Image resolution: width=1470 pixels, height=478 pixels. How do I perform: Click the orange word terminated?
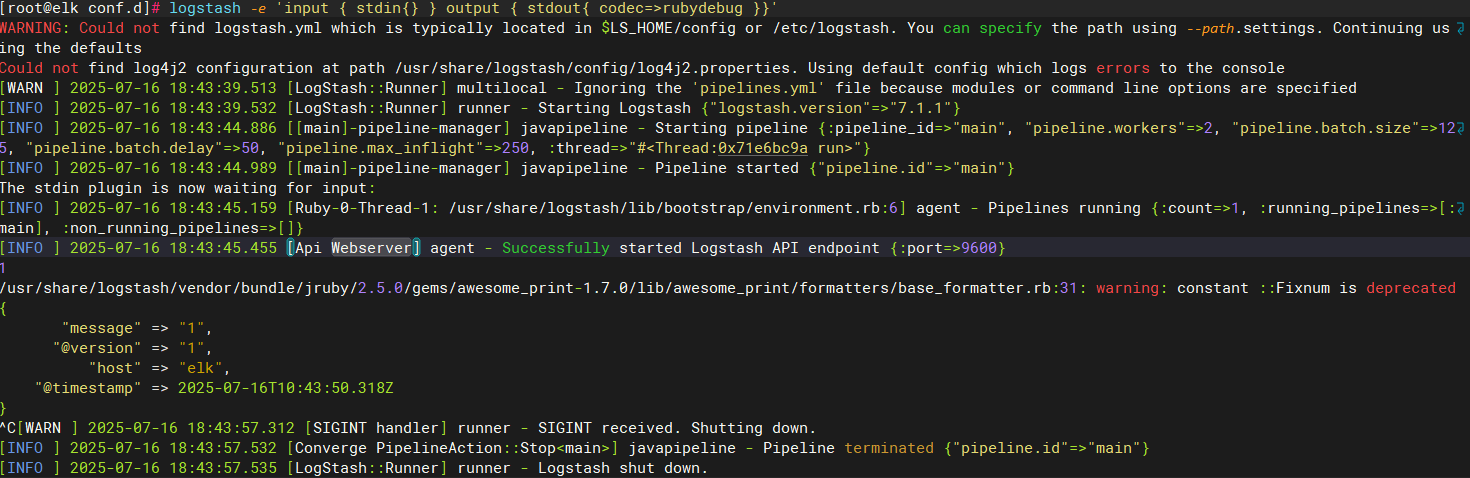(891, 448)
